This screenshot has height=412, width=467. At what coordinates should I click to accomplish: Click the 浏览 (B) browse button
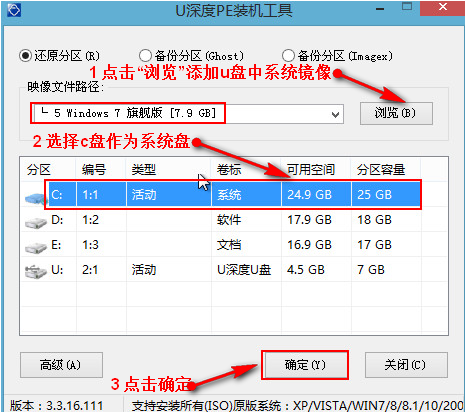point(396,113)
